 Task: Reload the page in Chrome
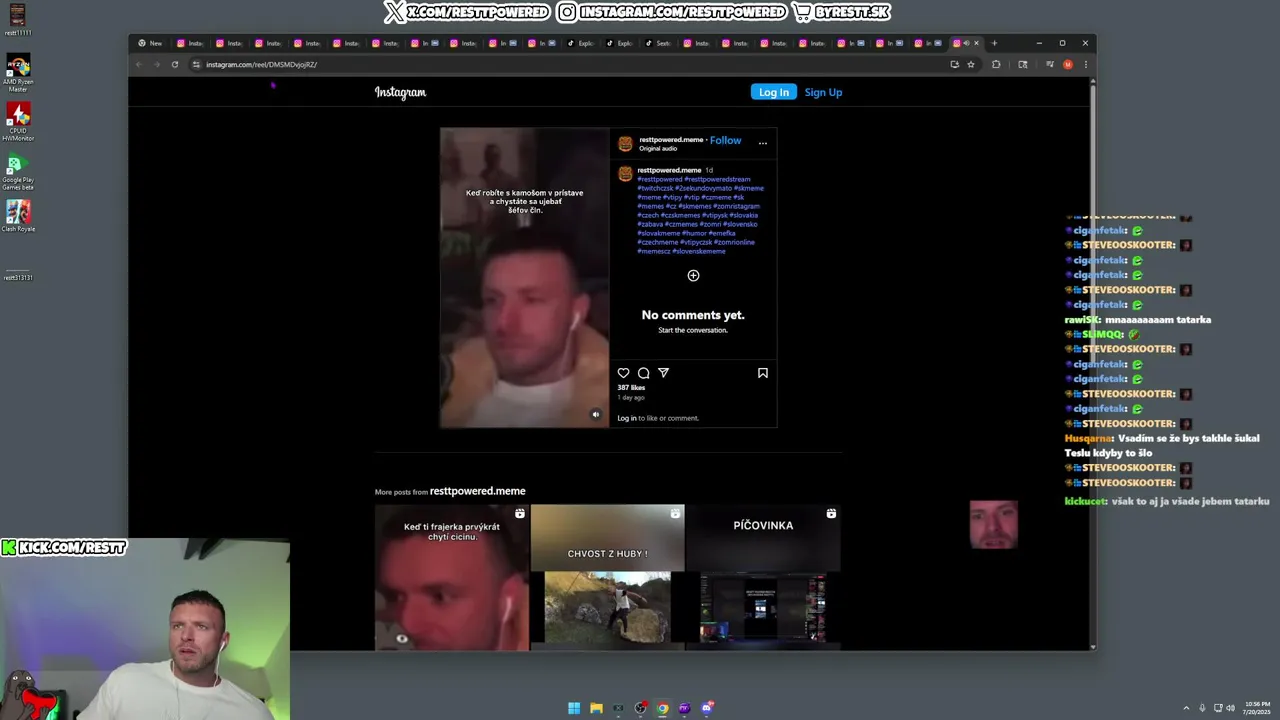click(x=175, y=64)
